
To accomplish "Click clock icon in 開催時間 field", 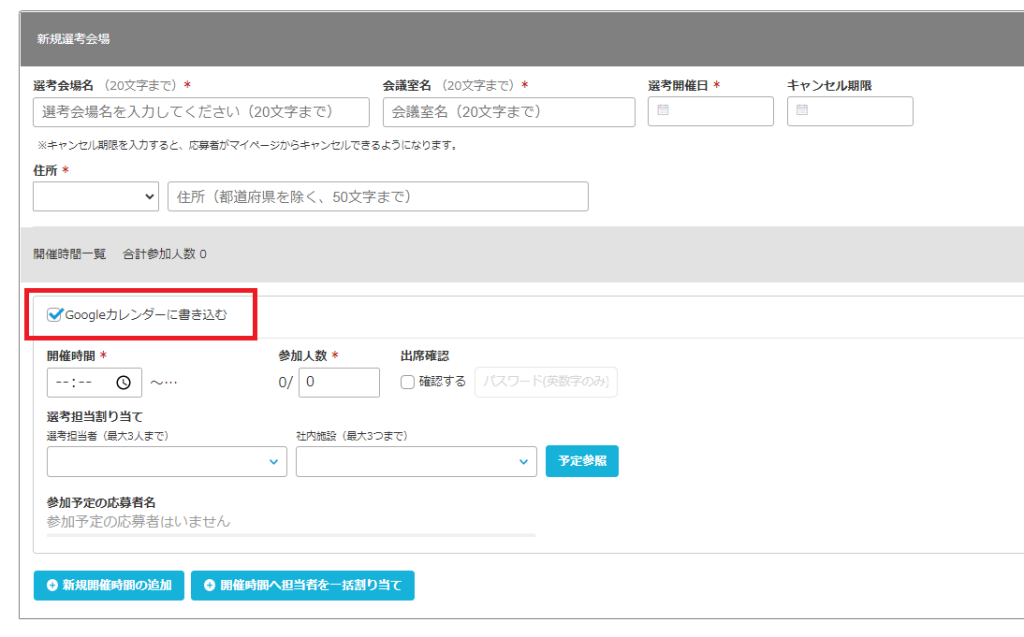I will click(123, 382).
